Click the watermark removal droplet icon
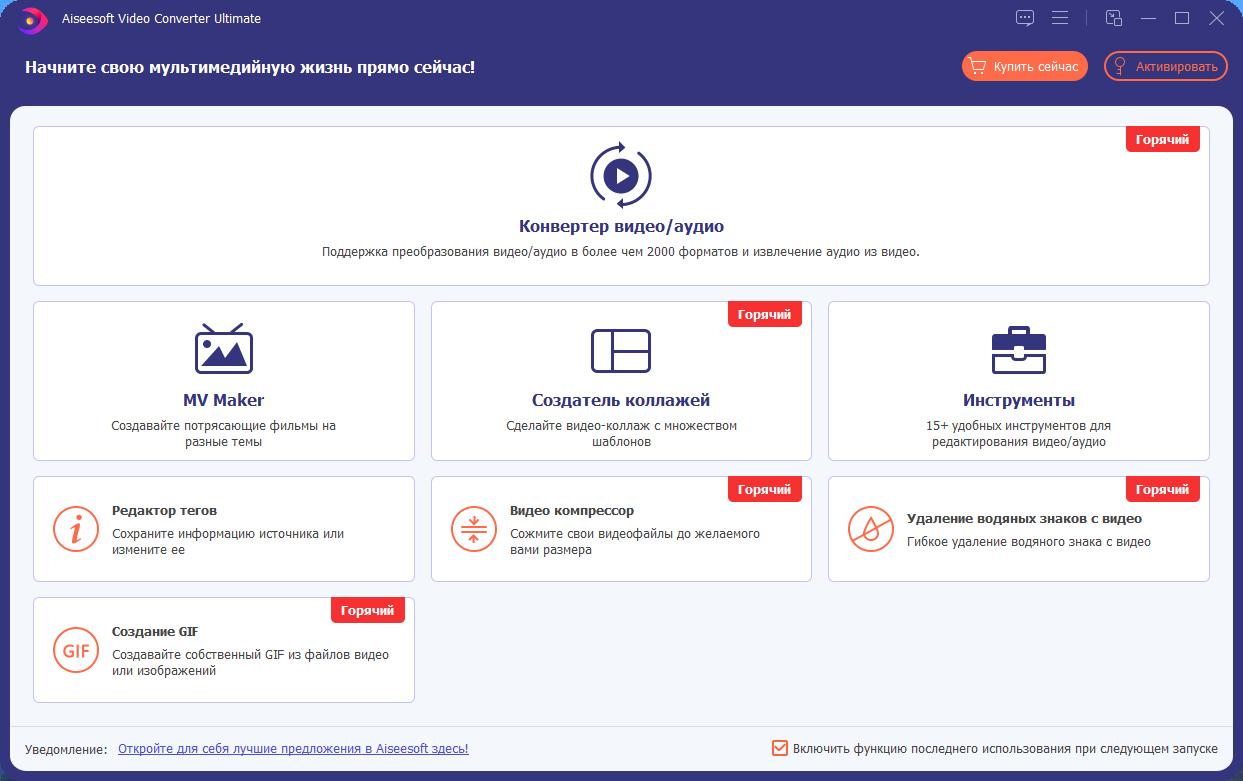The image size is (1243, 781). pos(871,529)
